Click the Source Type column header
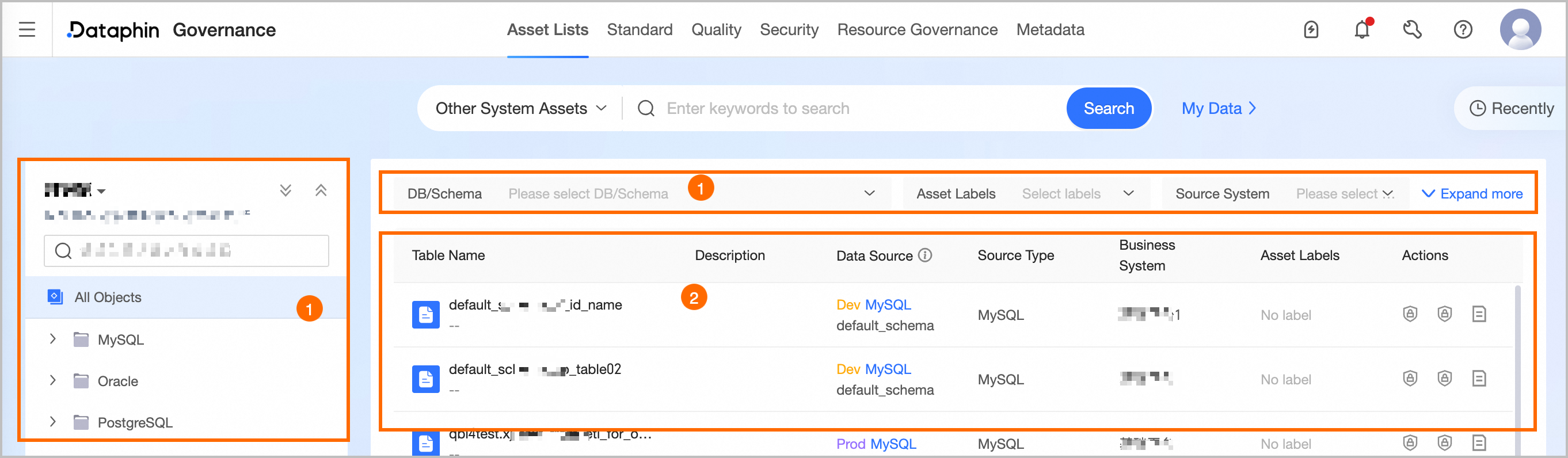 tap(1015, 255)
